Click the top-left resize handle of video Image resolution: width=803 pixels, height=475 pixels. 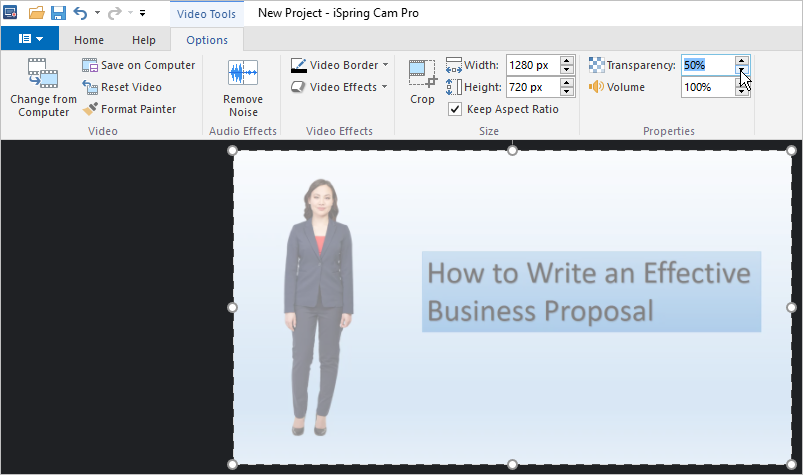click(x=233, y=150)
